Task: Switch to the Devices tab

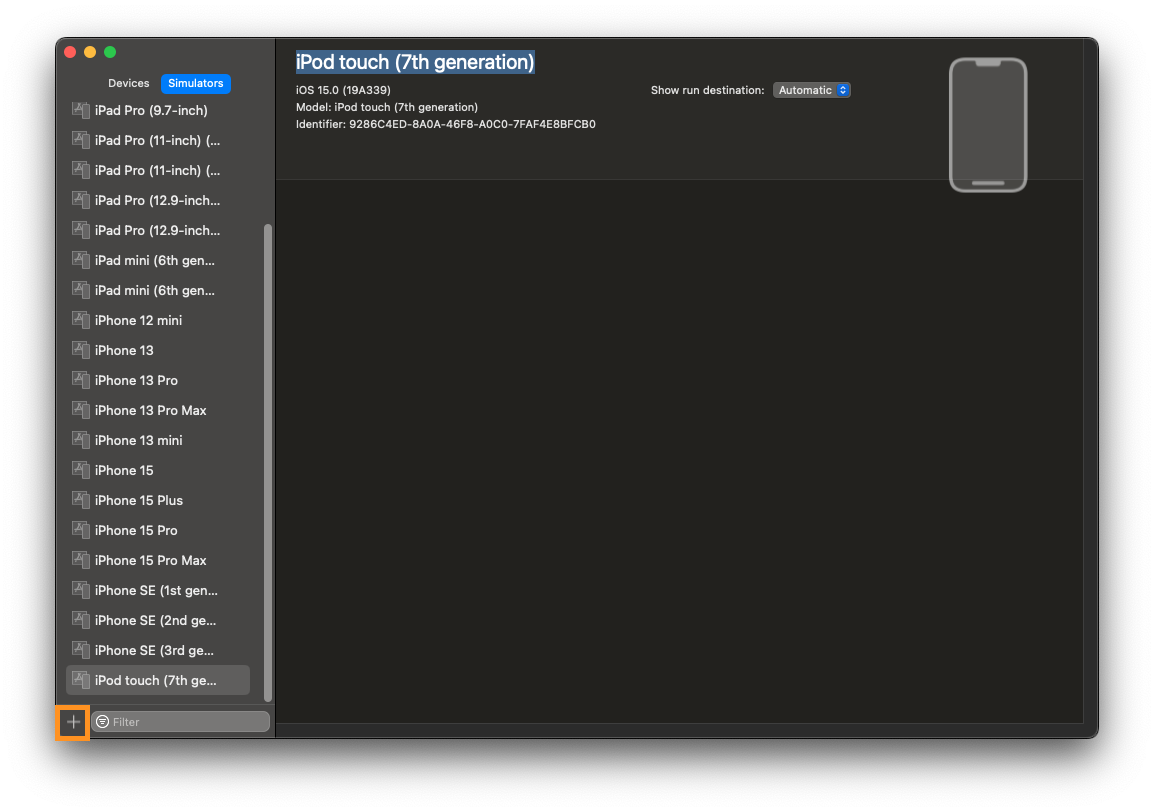Action: 128,83
